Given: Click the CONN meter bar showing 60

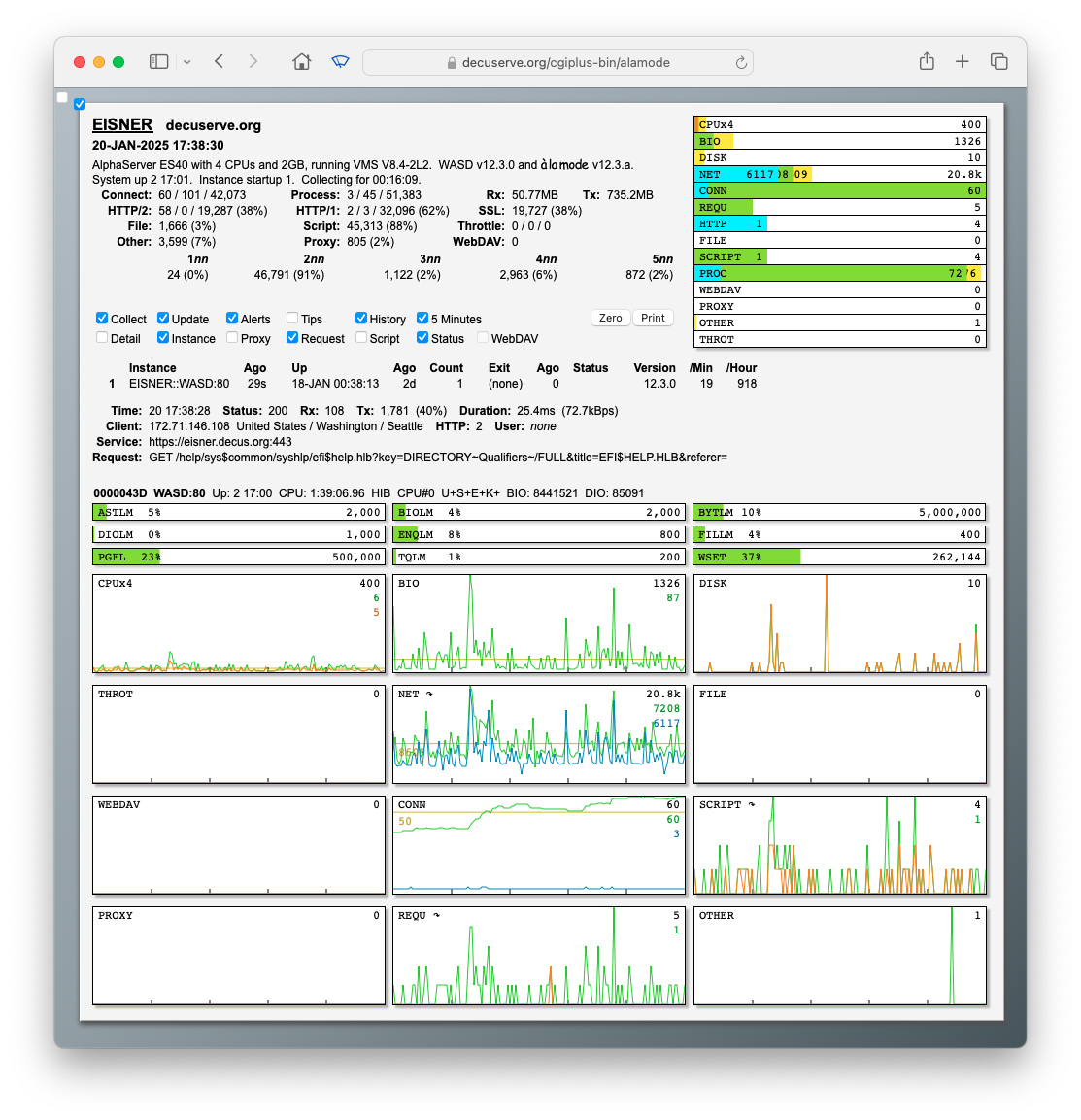Looking at the screenshot, I should click(x=840, y=190).
